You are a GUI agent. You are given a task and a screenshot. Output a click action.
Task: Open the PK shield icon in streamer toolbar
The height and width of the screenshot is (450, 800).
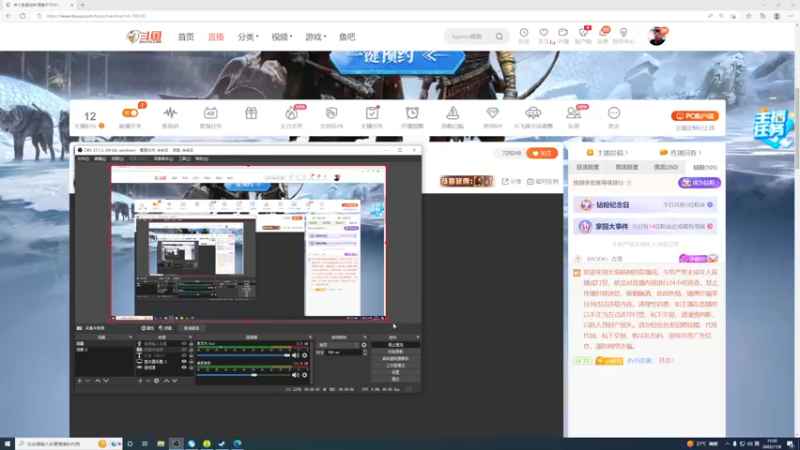coord(332,113)
